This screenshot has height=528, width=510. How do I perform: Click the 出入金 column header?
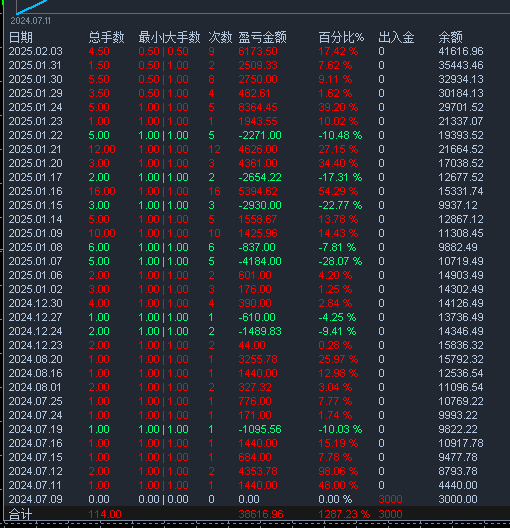tap(396, 37)
